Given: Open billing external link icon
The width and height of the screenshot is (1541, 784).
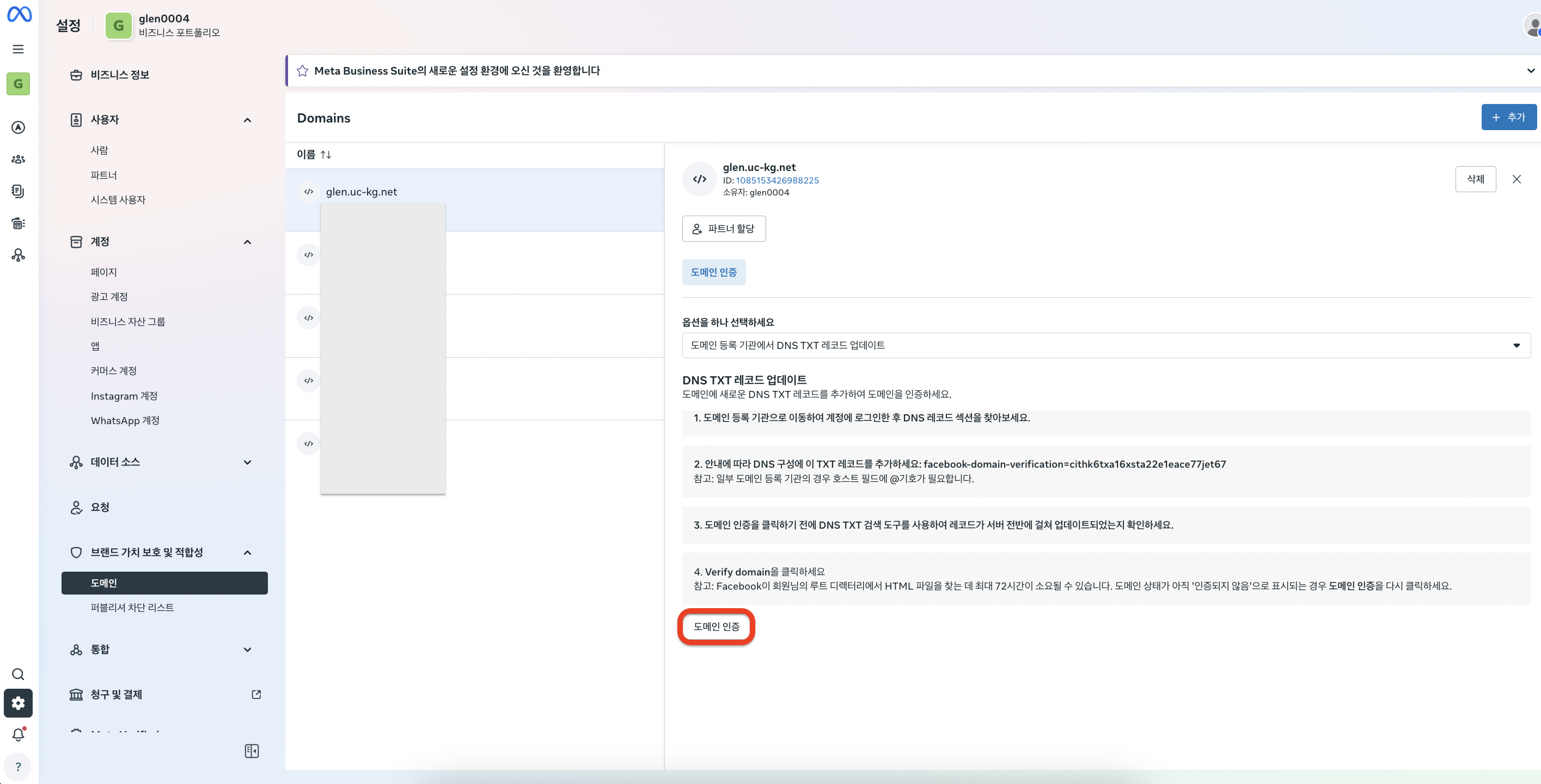Looking at the screenshot, I should click(256, 694).
